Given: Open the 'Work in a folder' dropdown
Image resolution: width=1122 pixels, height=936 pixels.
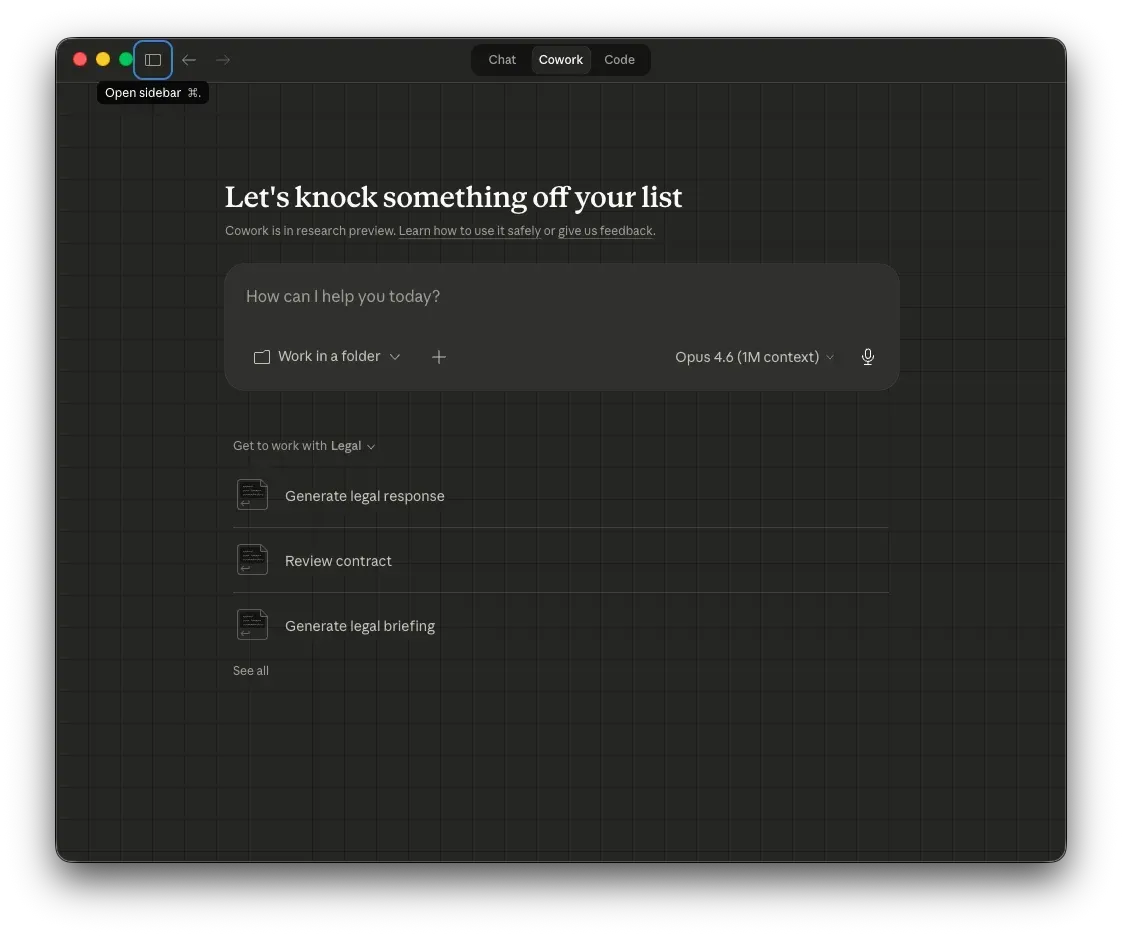Looking at the screenshot, I should tap(327, 356).
